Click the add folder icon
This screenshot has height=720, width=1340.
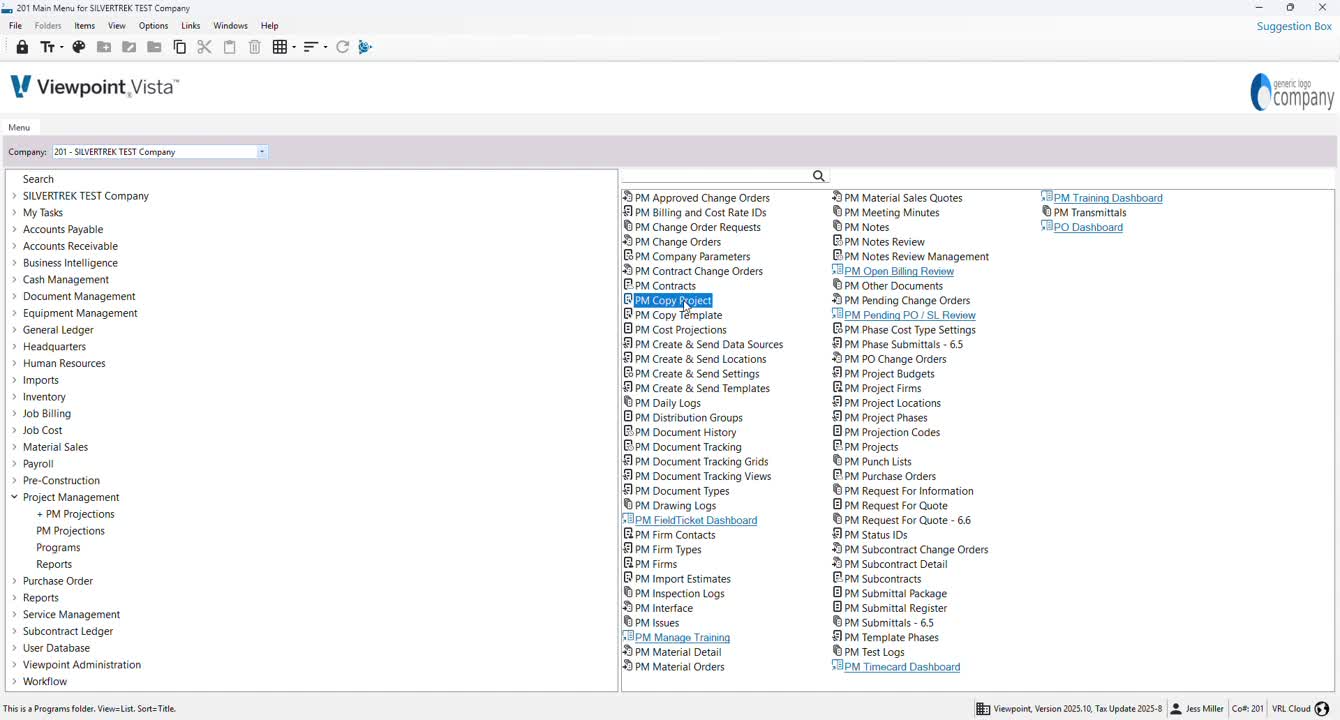pos(104,47)
